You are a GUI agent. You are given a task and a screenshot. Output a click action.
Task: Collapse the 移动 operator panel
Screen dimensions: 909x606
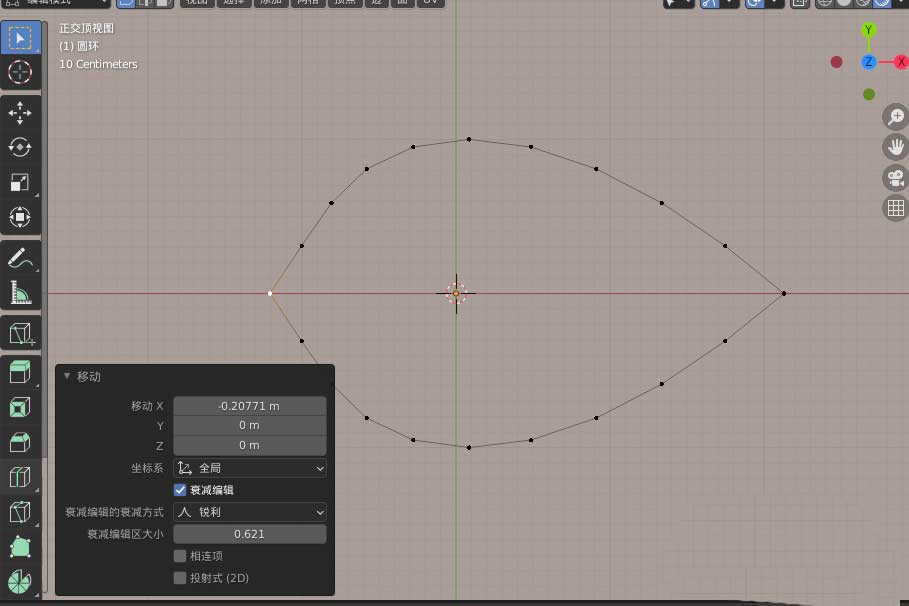[67, 377]
